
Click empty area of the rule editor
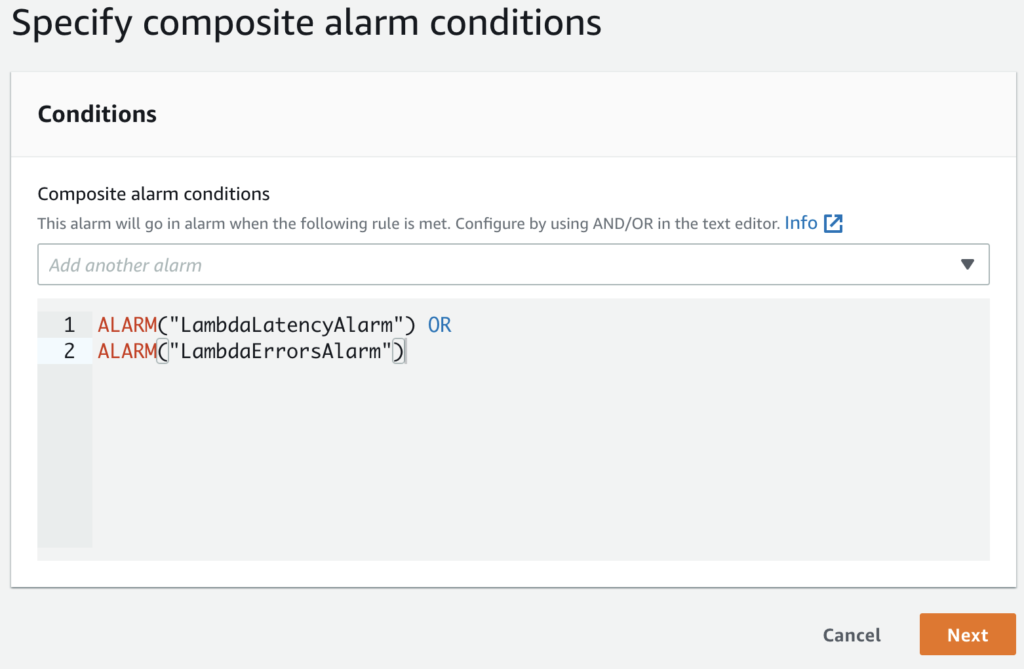(541, 457)
